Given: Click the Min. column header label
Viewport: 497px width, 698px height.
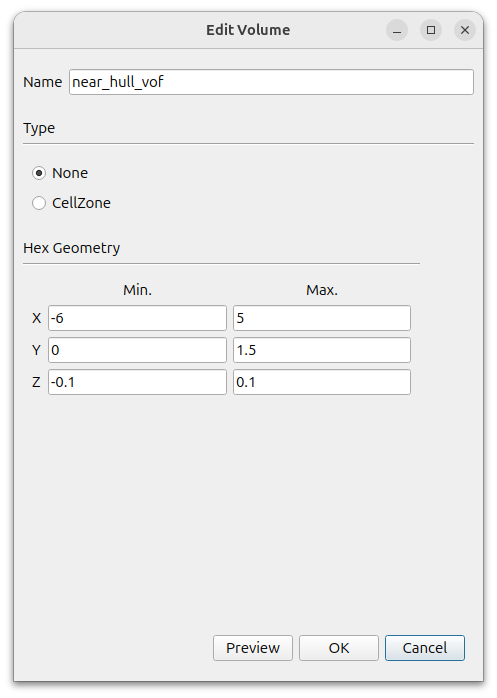Looking at the screenshot, I should [x=138, y=290].
